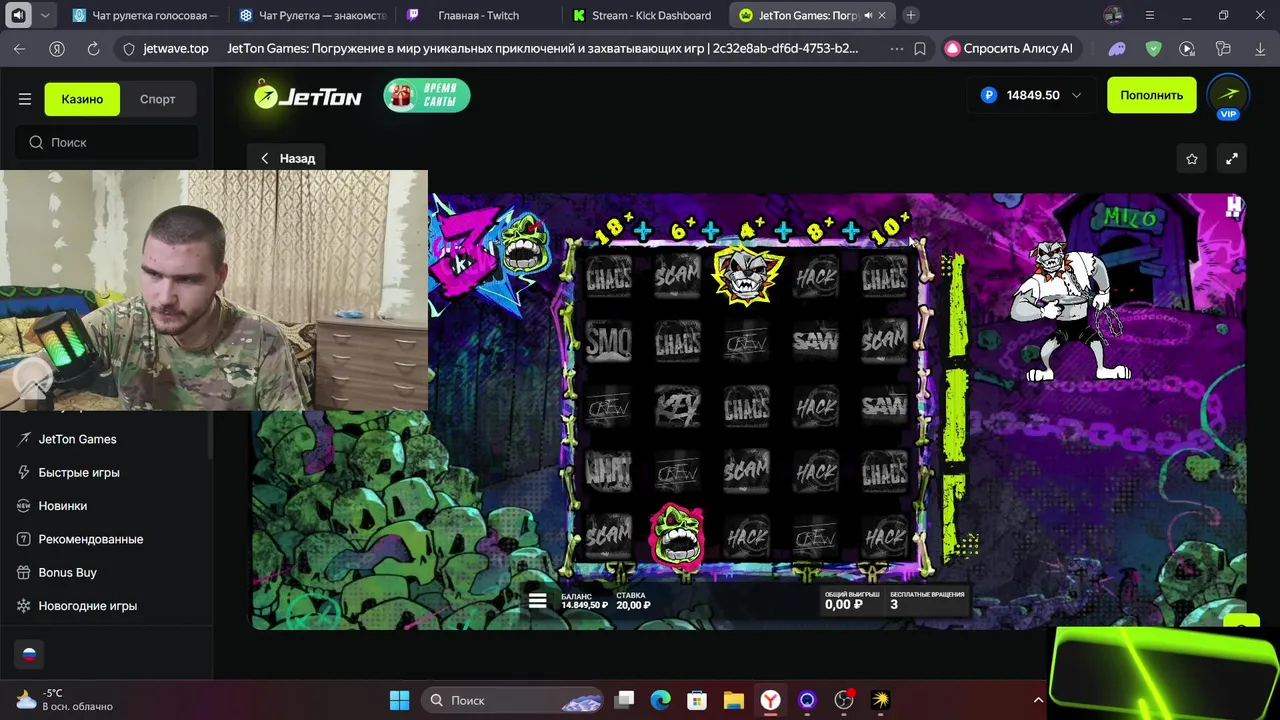Open the Время Санты promo banner
This screenshot has height=720, width=1280.
[x=427, y=95]
